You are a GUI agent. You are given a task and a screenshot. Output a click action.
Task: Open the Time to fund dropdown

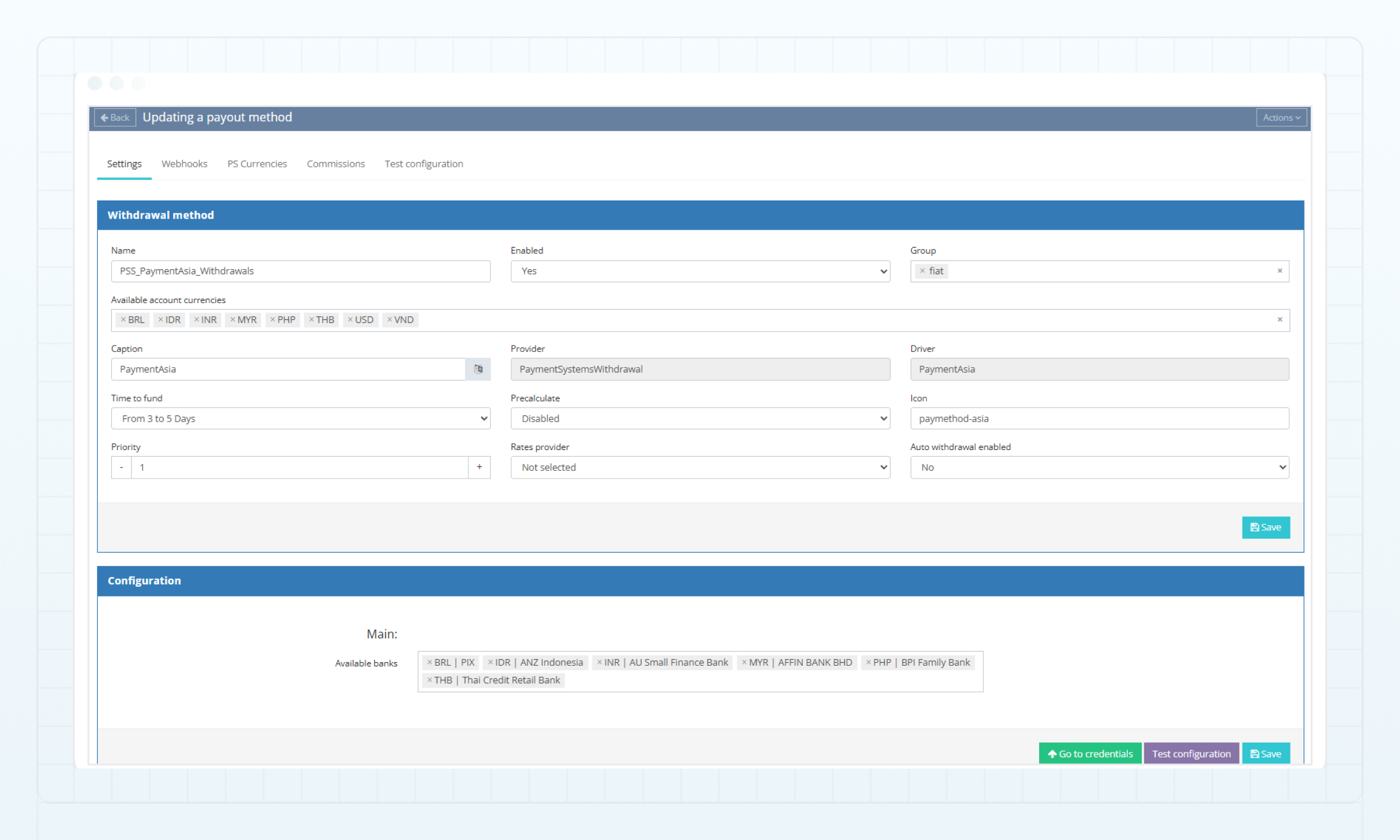pyautogui.click(x=301, y=418)
